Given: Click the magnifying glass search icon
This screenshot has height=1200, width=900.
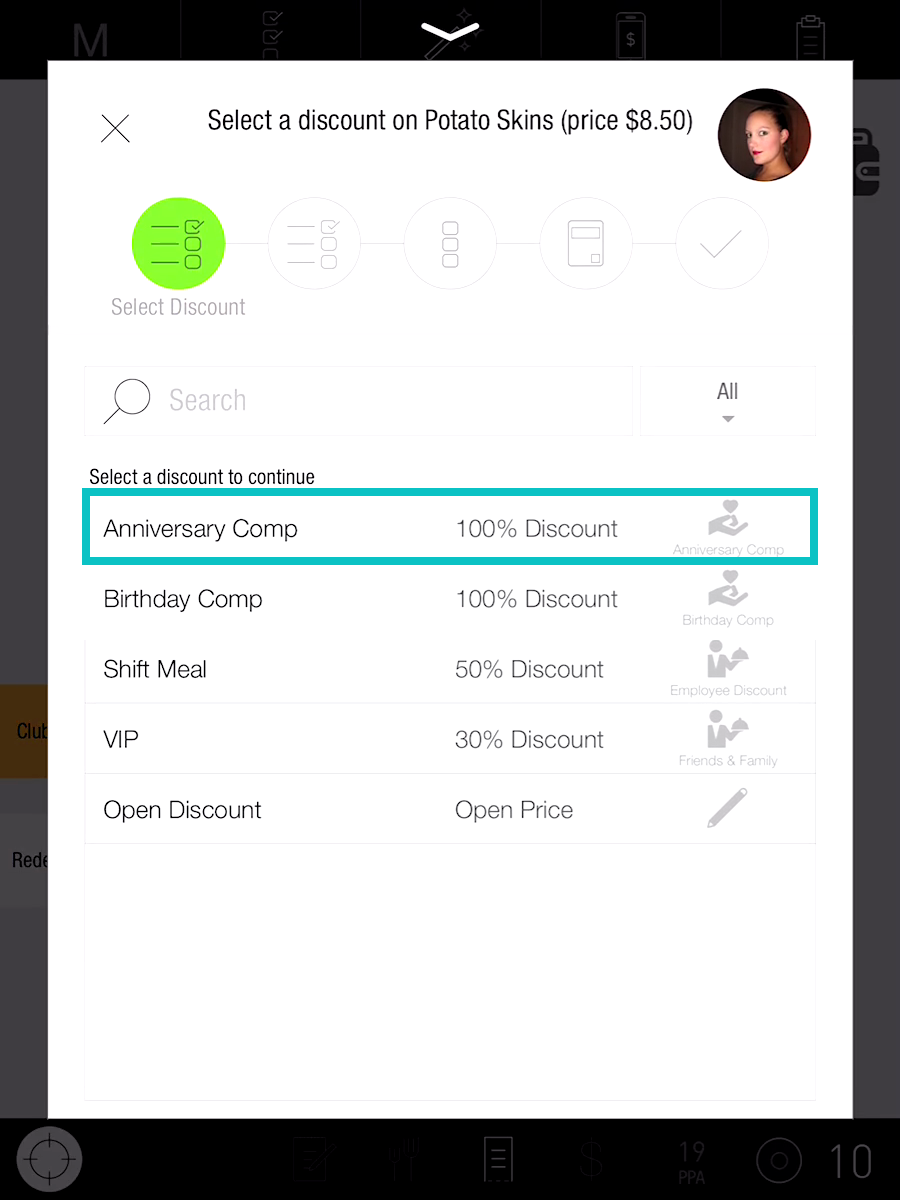Looking at the screenshot, I should 127,401.
